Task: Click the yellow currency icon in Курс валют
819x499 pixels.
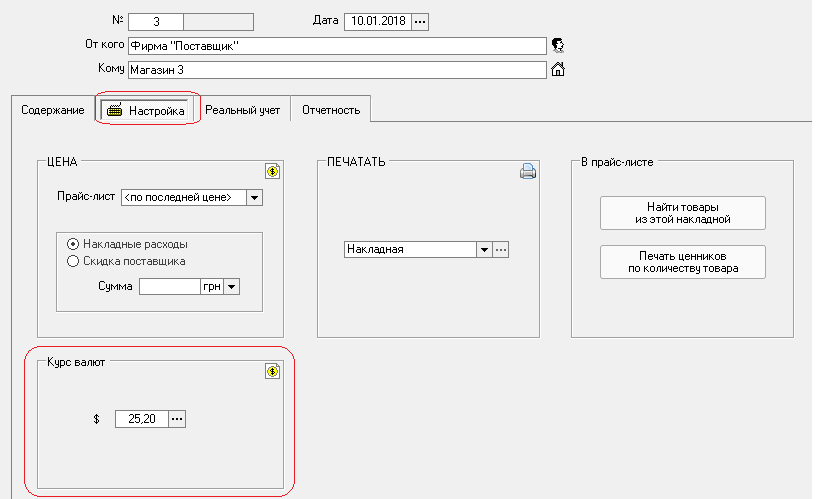Action: coord(272,371)
